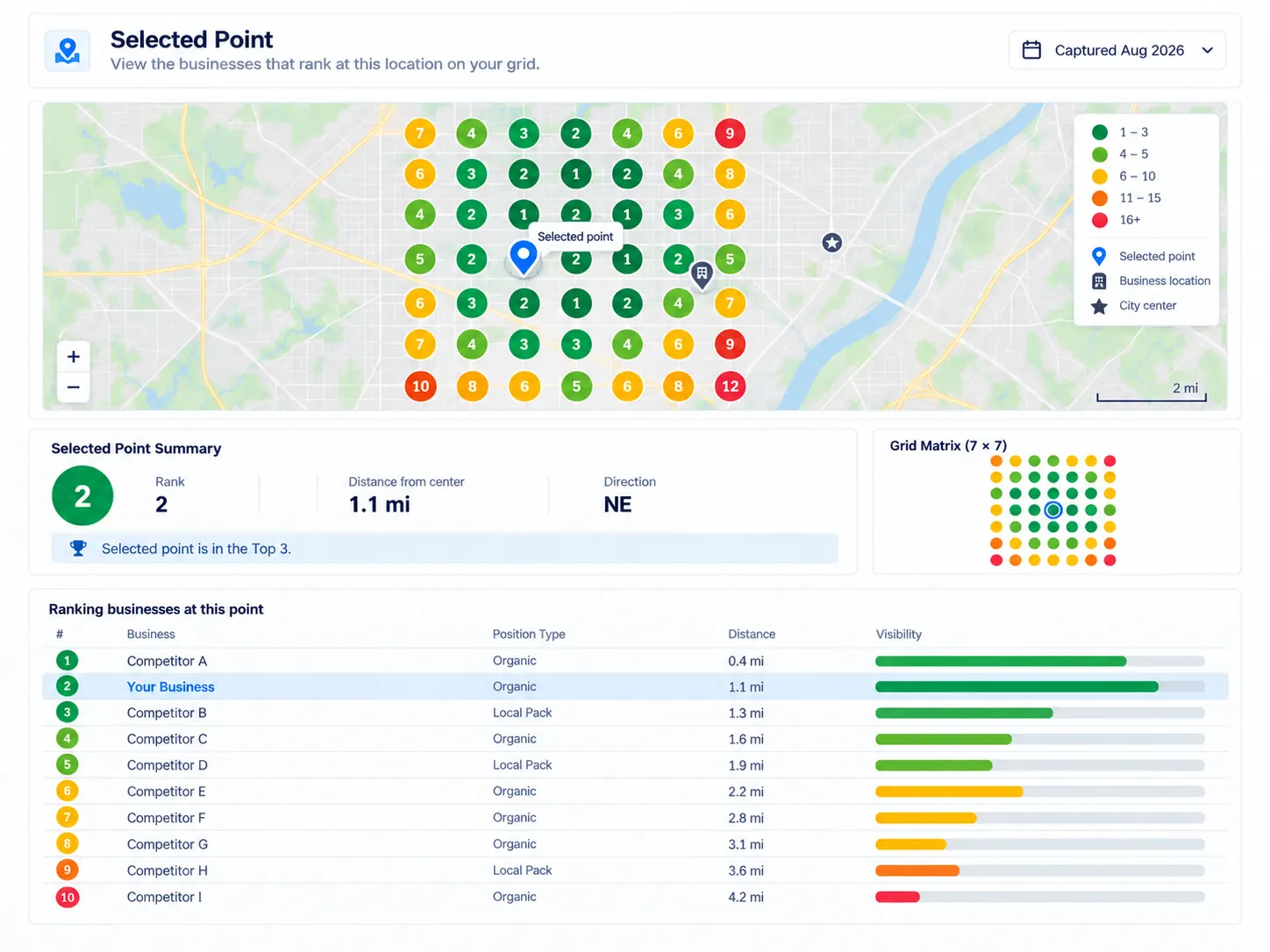Click rank badge 1 beside Competitor A

67,661
